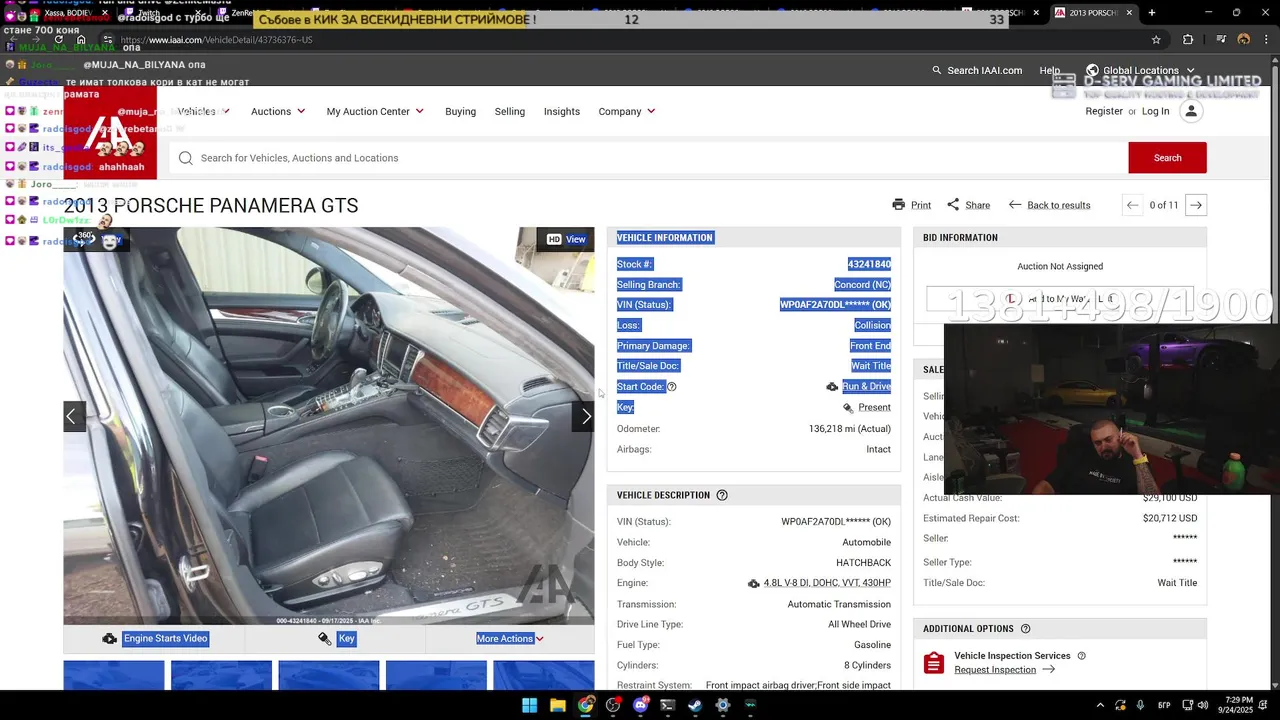Open the Buying menu item
The width and height of the screenshot is (1280, 720).
click(x=460, y=111)
